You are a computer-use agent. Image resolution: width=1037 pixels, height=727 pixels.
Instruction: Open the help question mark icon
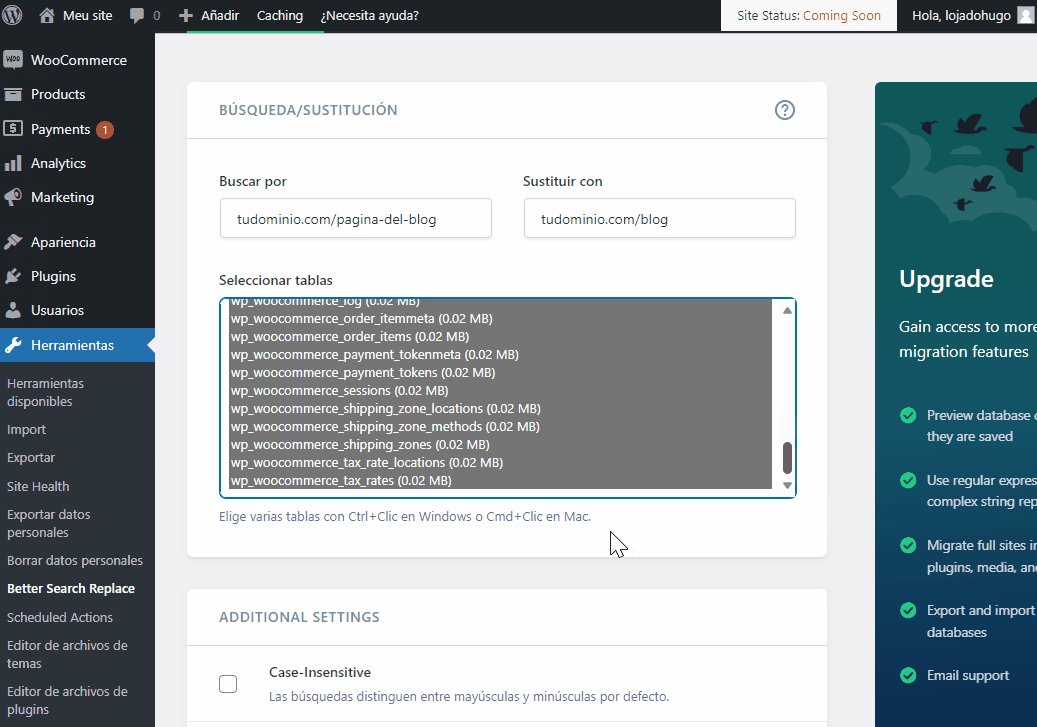tap(784, 110)
